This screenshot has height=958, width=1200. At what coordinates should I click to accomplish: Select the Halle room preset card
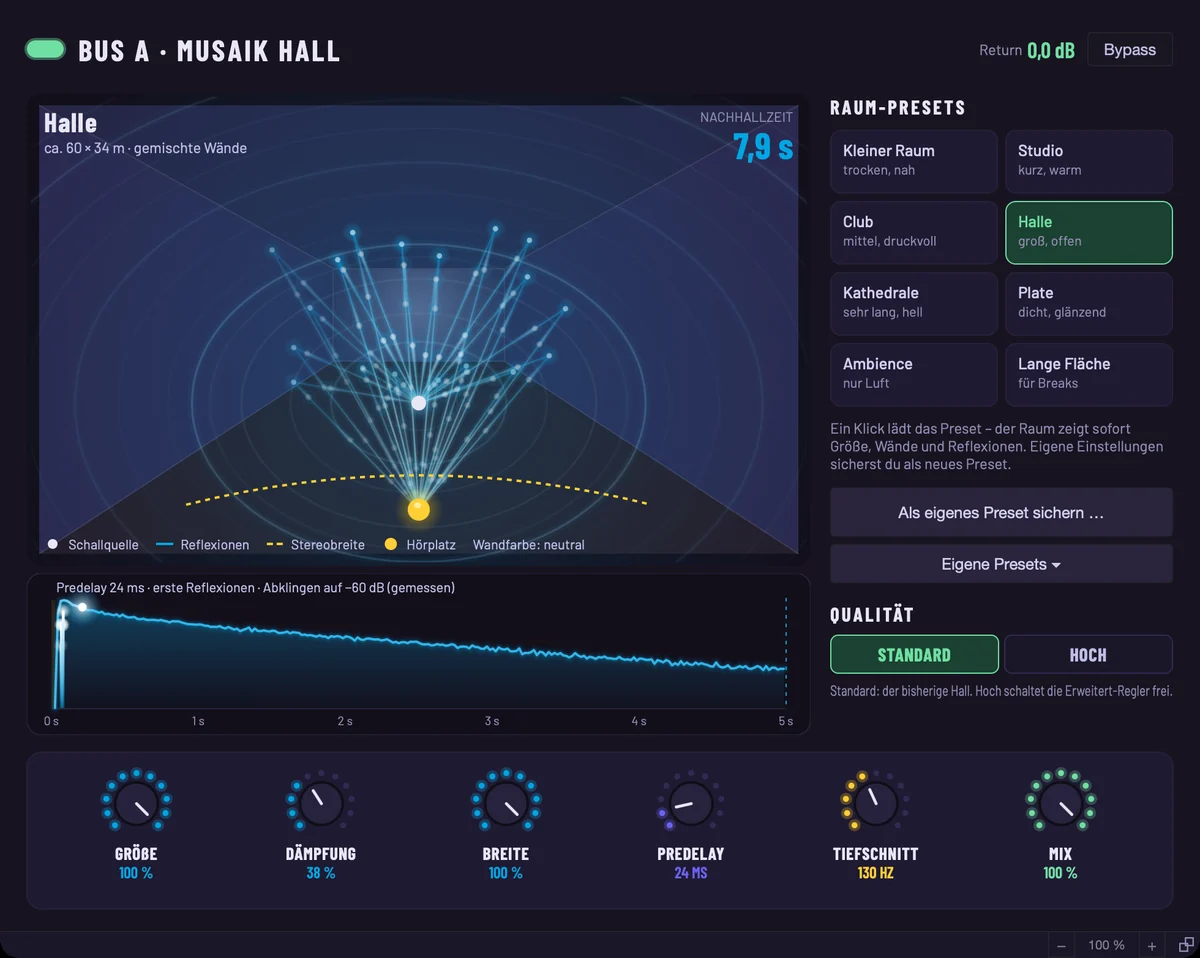pyautogui.click(x=1089, y=232)
